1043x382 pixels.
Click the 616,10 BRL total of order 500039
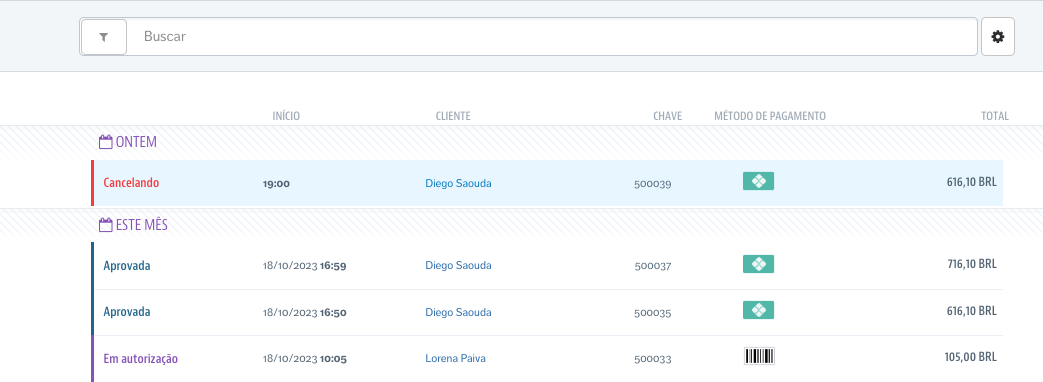(972, 182)
